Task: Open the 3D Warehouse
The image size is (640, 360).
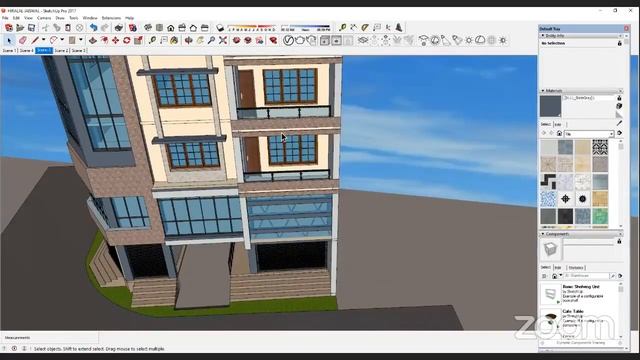Action: point(236,40)
